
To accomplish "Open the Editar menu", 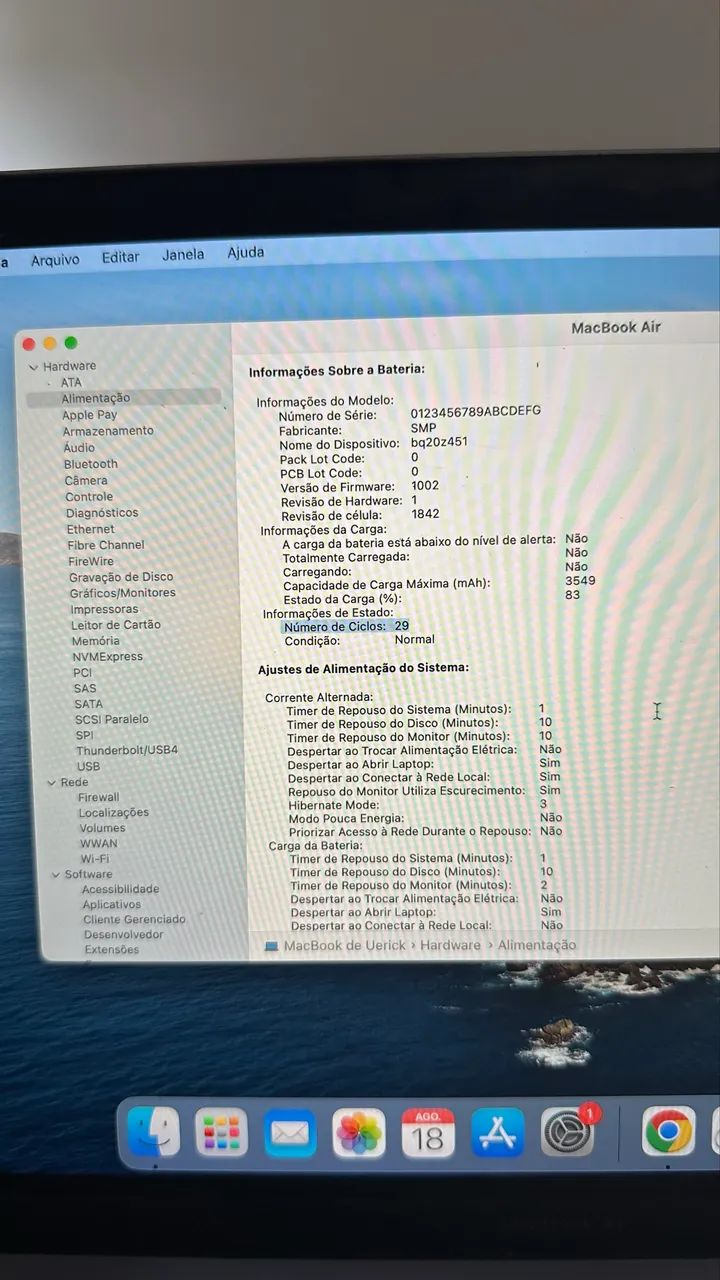I will tap(120, 257).
